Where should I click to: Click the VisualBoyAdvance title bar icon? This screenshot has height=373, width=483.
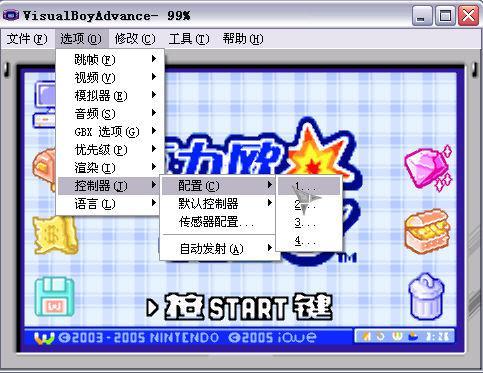tap(11, 15)
